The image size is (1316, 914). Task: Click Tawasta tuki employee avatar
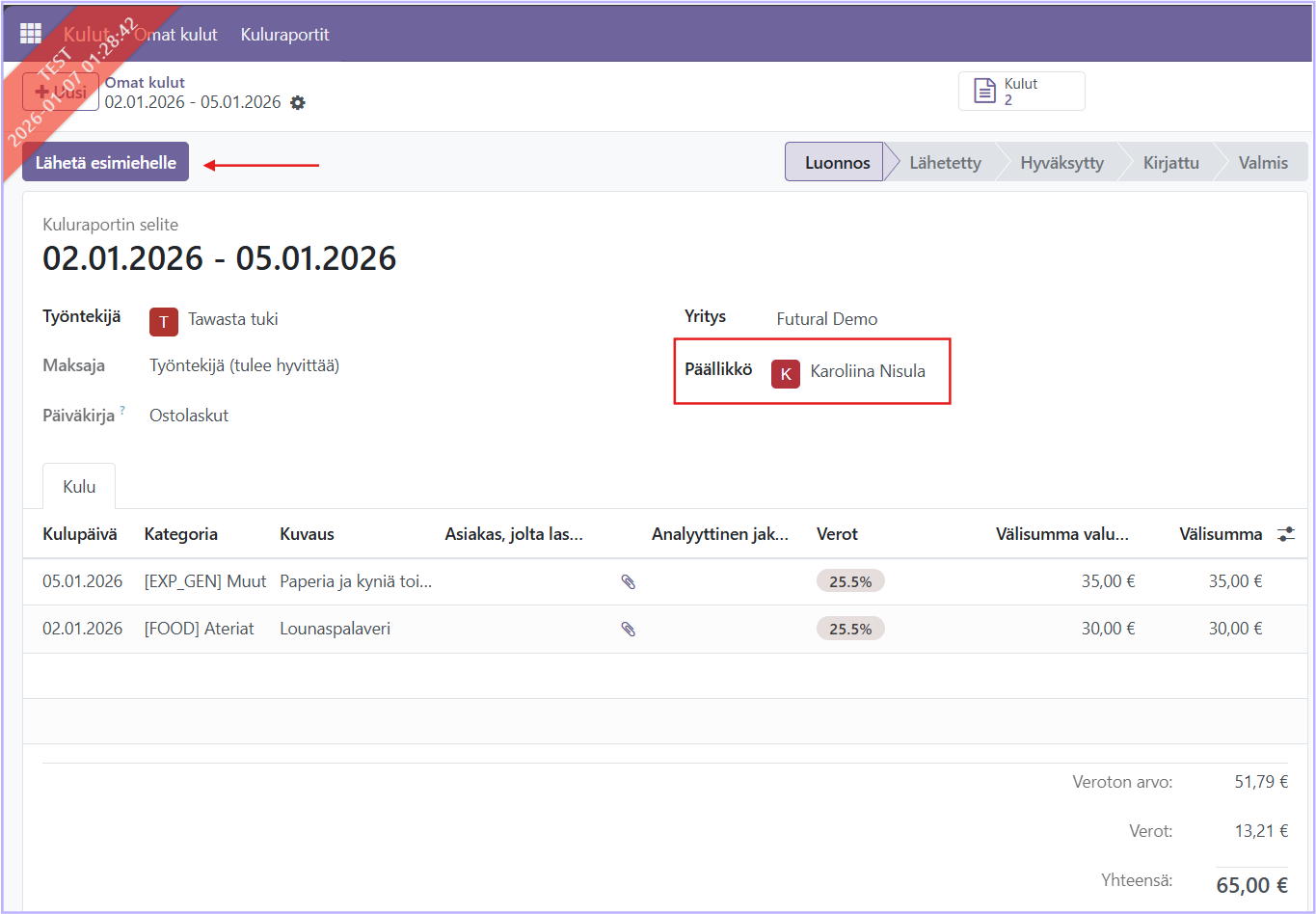[x=164, y=321]
